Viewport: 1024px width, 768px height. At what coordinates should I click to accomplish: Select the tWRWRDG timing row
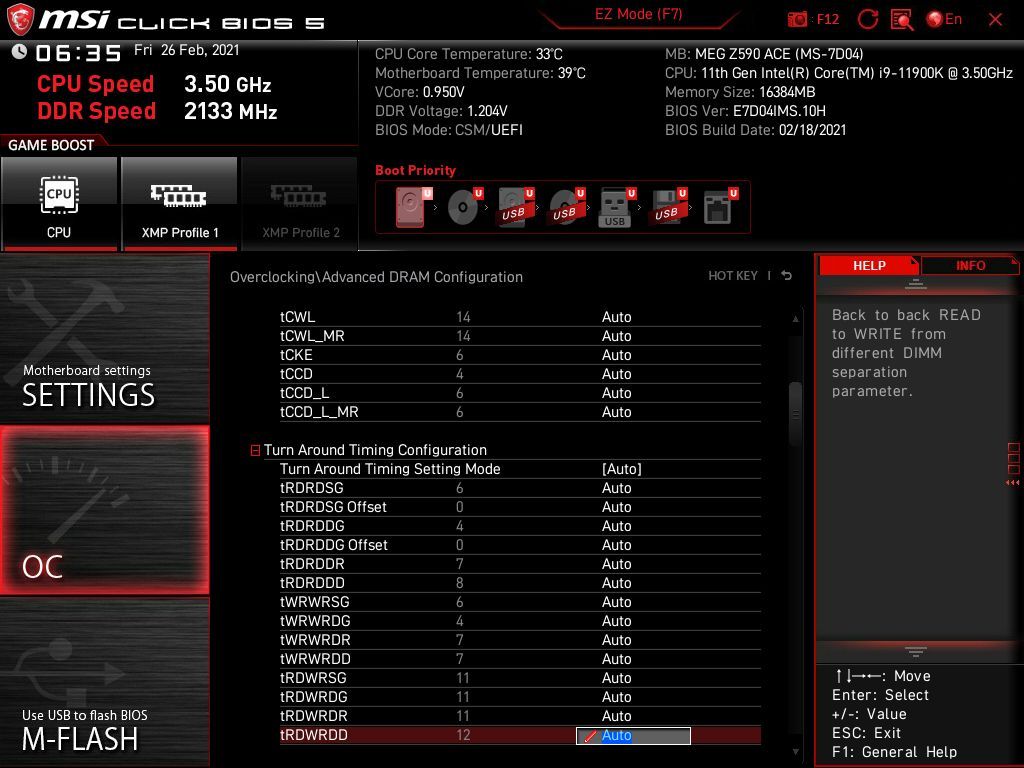coord(520,620)
